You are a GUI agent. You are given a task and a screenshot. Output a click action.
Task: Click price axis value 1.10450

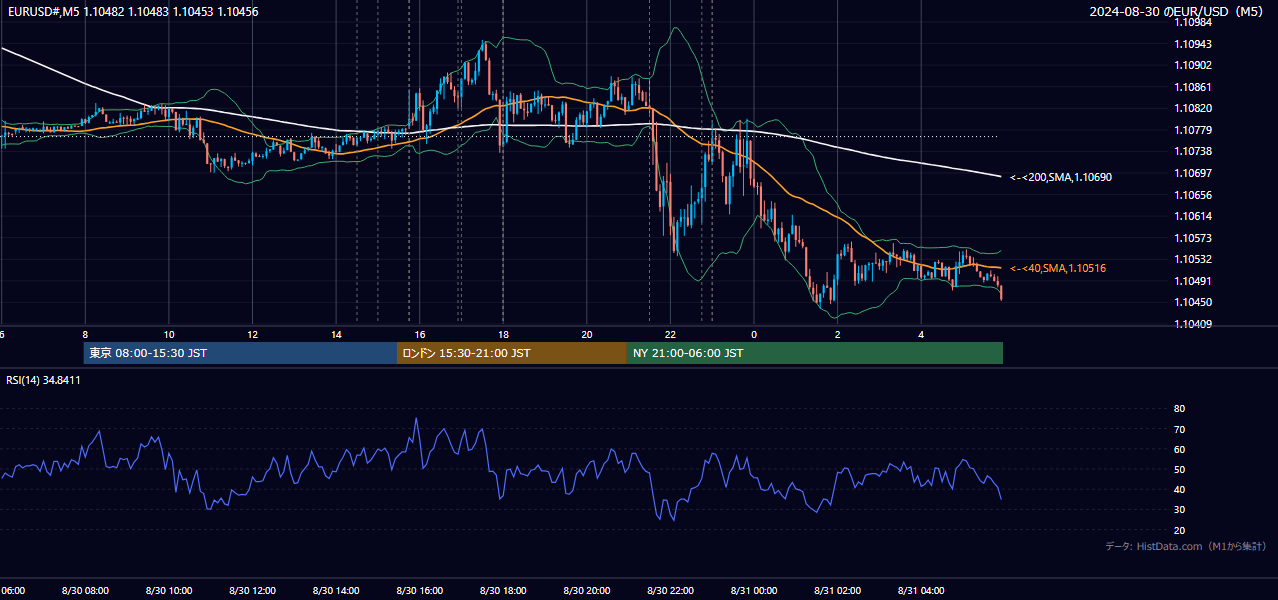click(x=1193, y=302)
